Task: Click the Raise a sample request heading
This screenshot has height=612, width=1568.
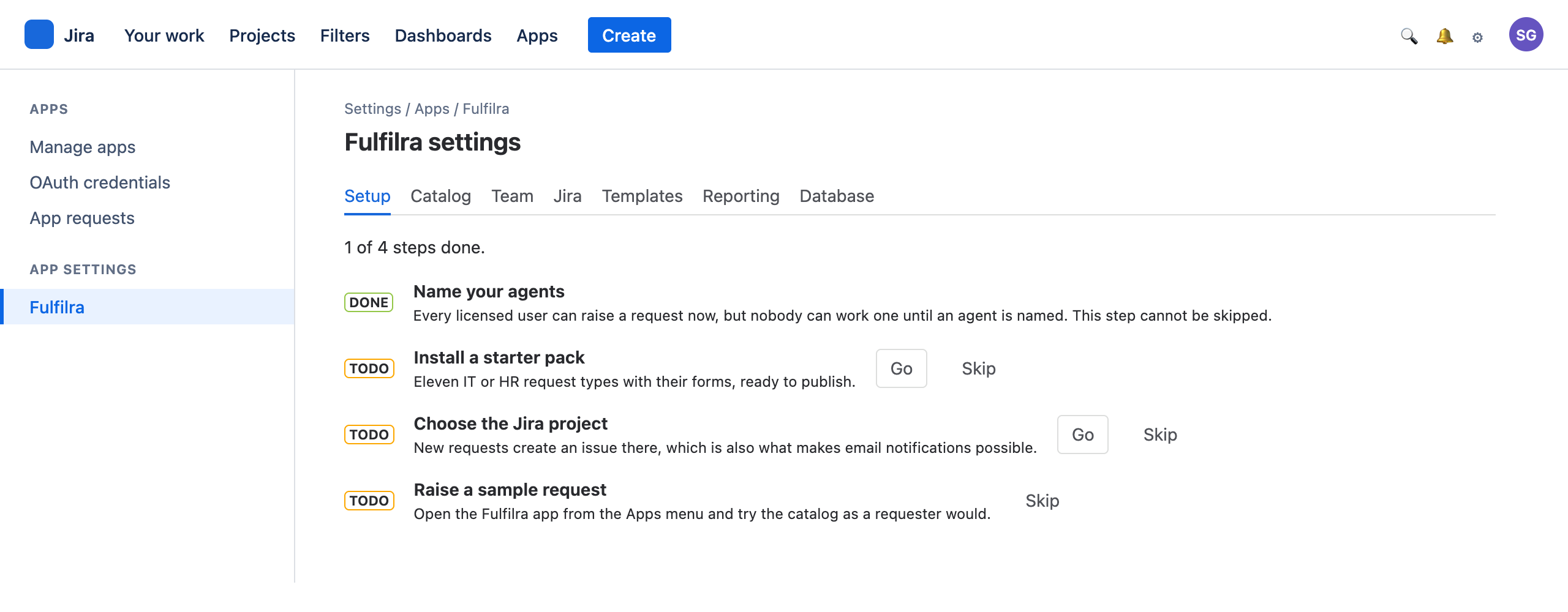Action: coord(510,490)
